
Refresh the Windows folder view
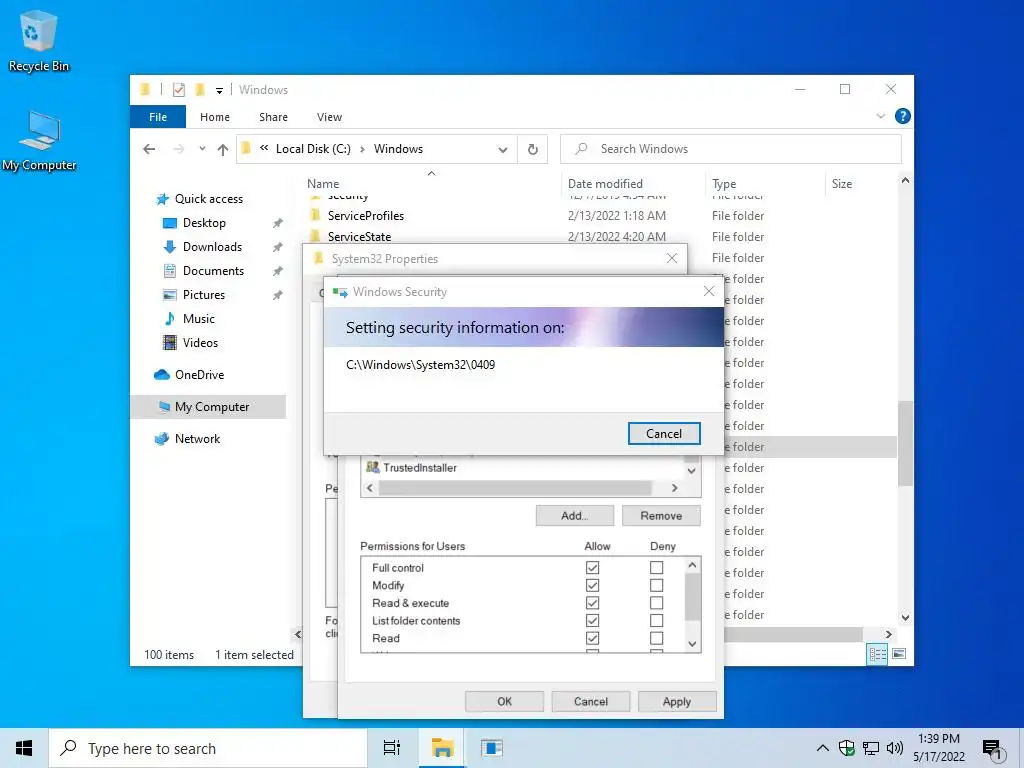pos(533,150)
